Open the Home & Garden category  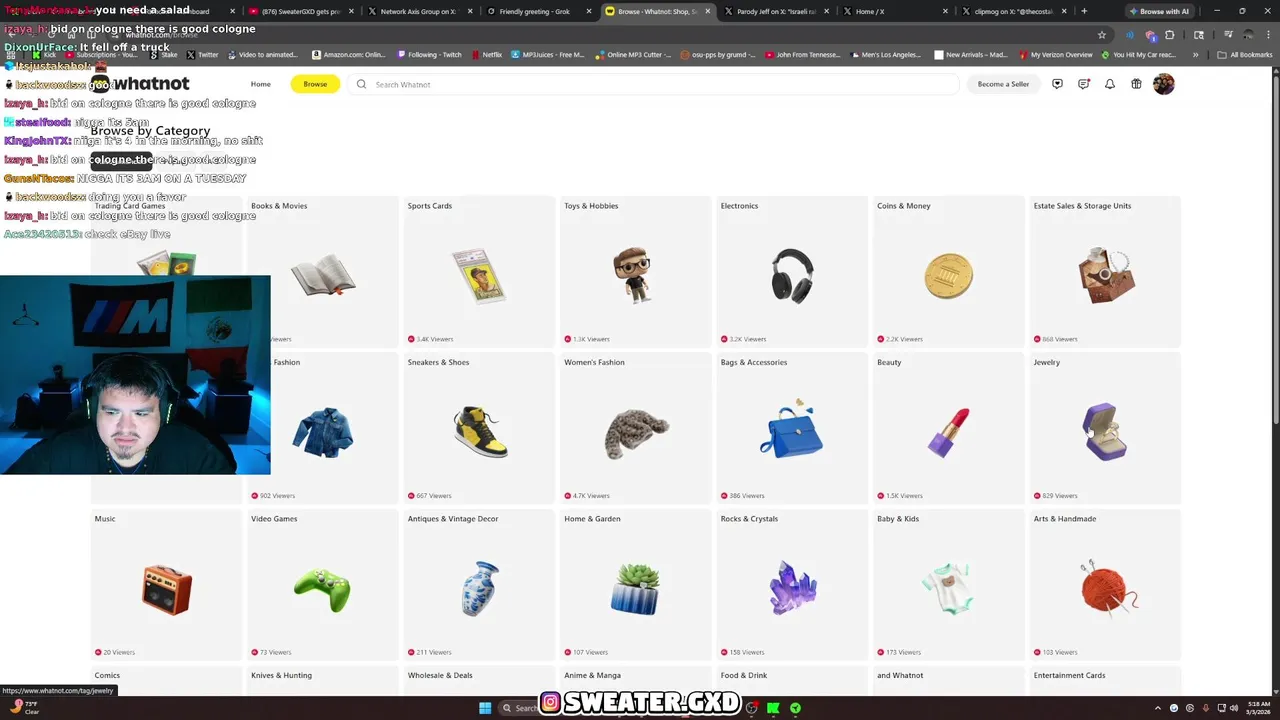tap(636, 585)
